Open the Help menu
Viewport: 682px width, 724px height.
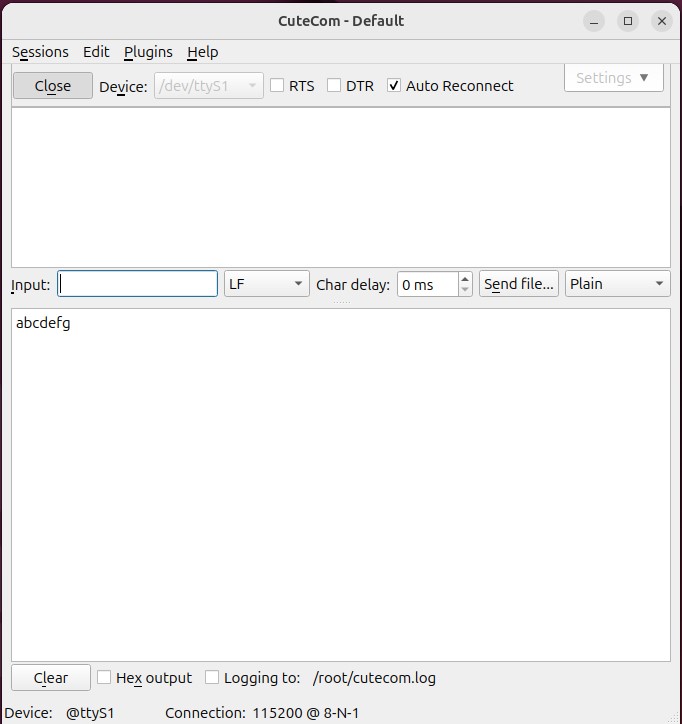pyautogui.click(x=203, y=52)
